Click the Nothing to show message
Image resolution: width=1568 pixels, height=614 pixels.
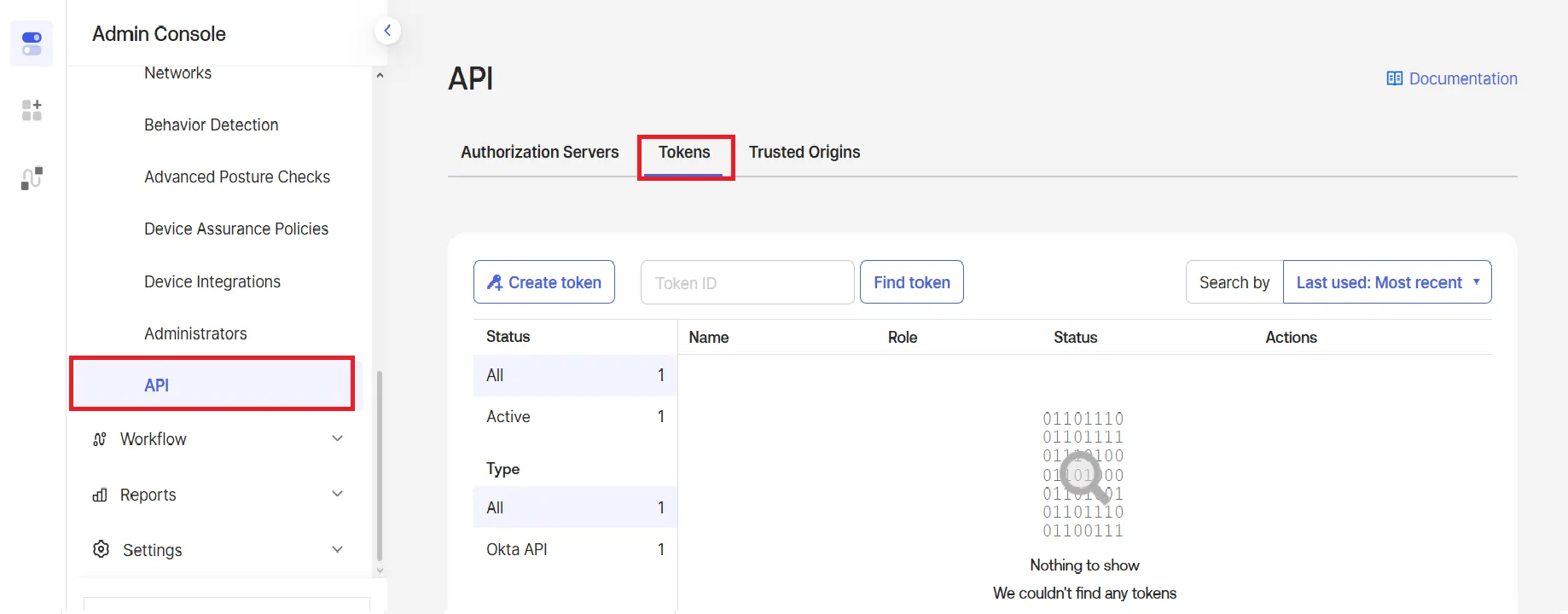[x=1084, y=565]
